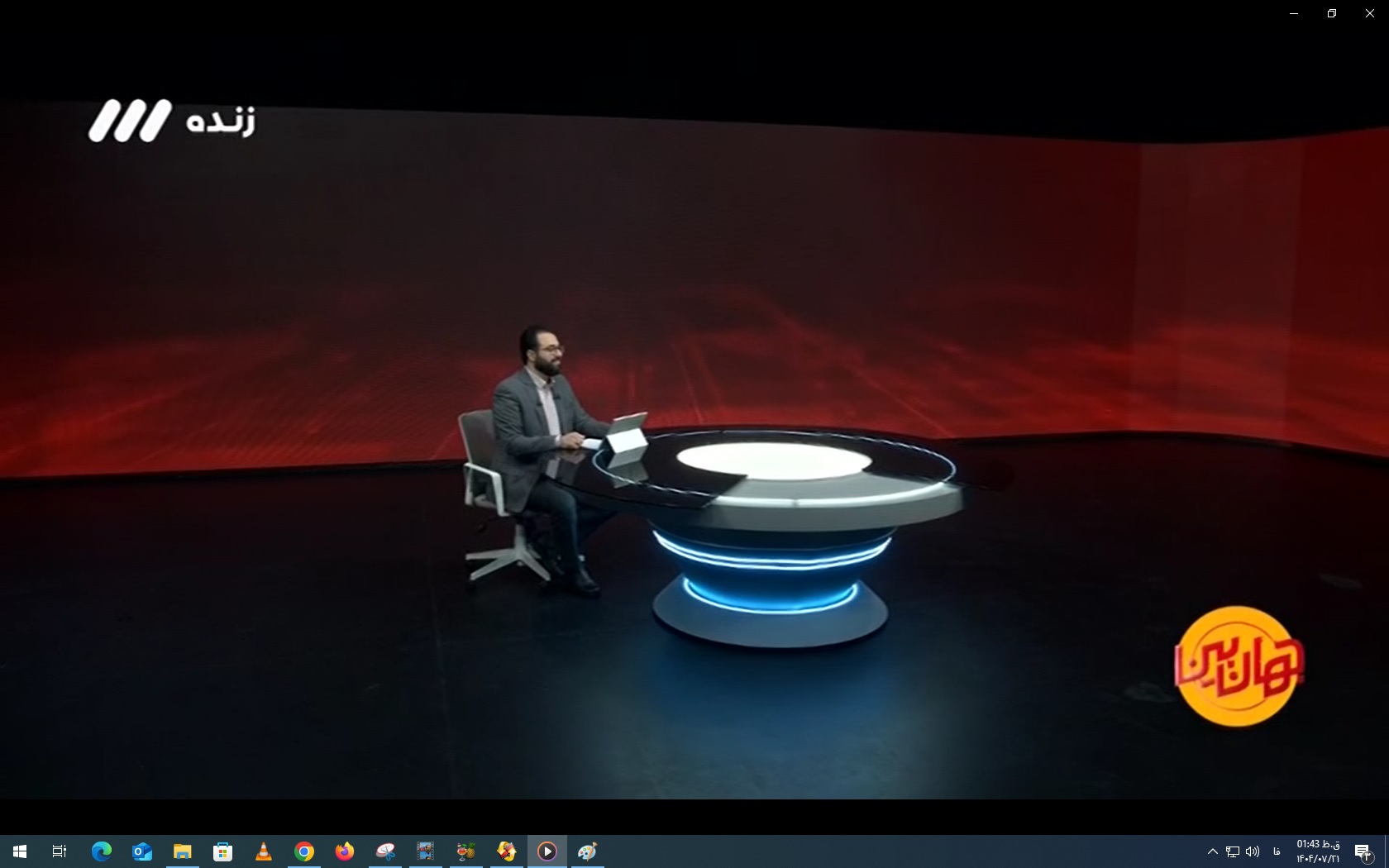Click the active media player taskbar icon

click(x=547, y=851)
